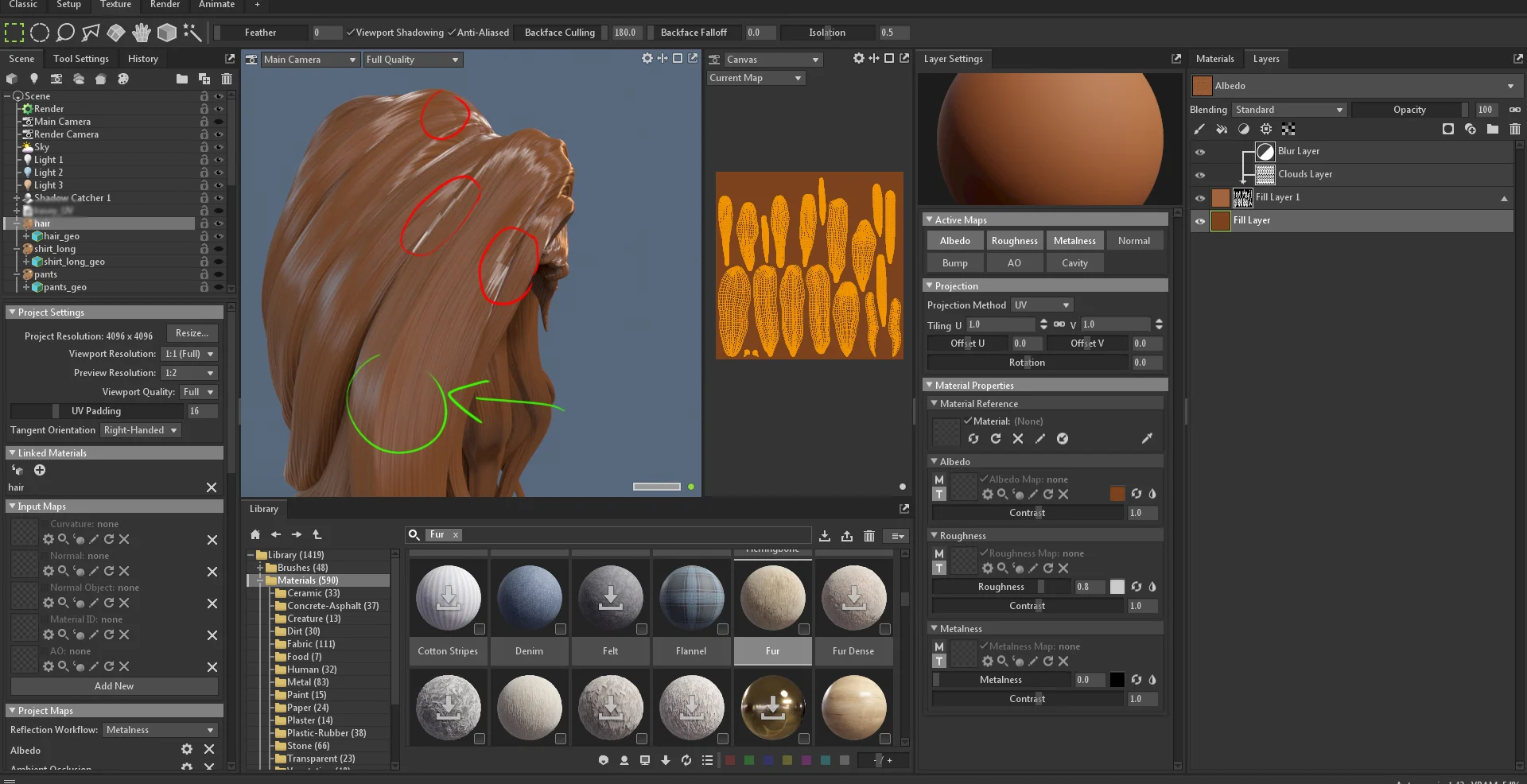Open the Reflection Workflow Metalness dropdown
This screenshot has width=1527, height=784.
[x=160, y=730]
